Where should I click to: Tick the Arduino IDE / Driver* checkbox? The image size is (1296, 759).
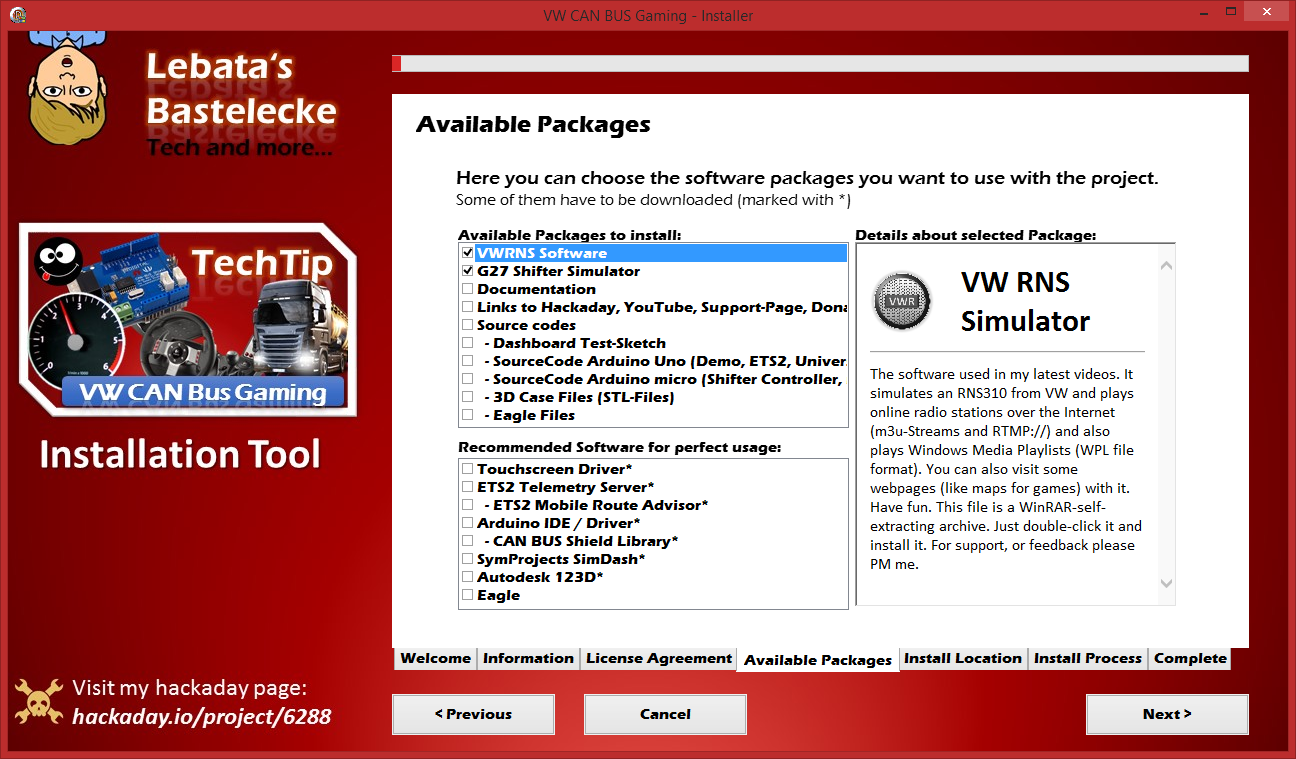pos(467,523)
